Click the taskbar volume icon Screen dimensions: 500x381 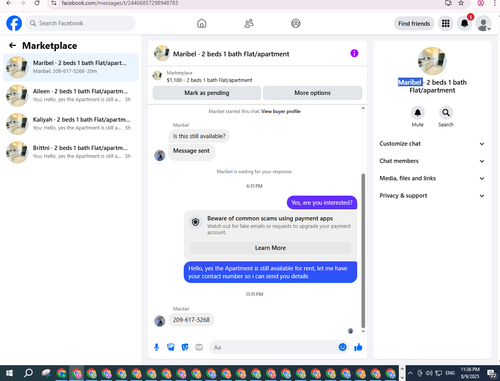point(429,373)
